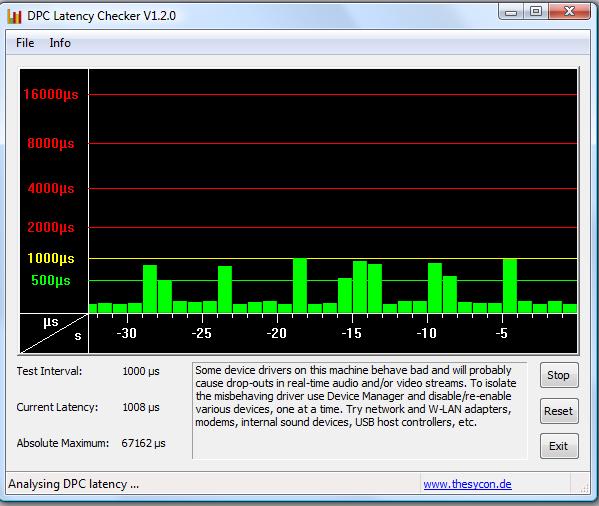Screen dimensions: 599x506
Task: Click the -15 second time marker
Action: coord(351,333)
